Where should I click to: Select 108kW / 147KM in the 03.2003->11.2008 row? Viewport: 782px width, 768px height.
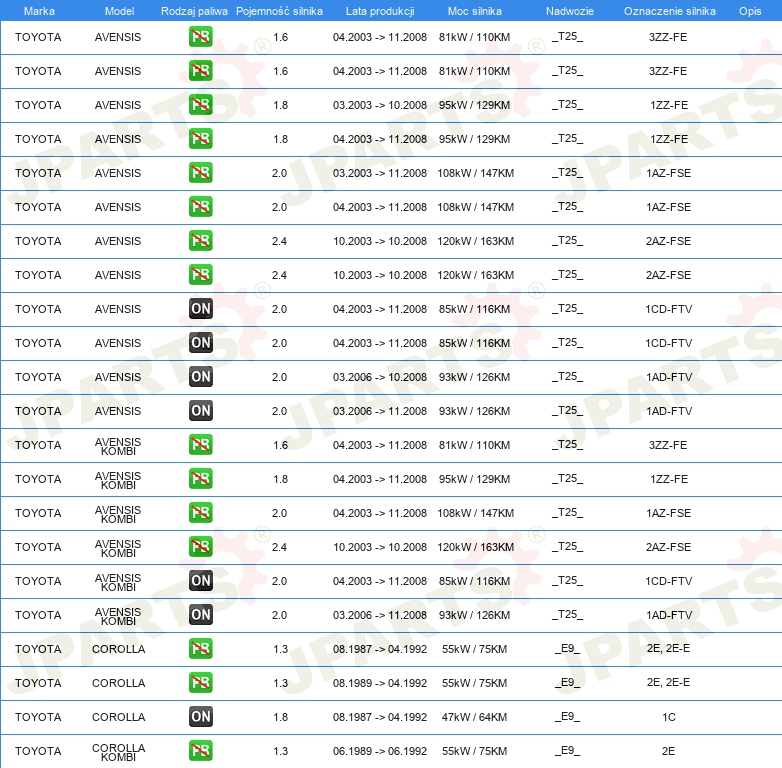coord(475,173)
